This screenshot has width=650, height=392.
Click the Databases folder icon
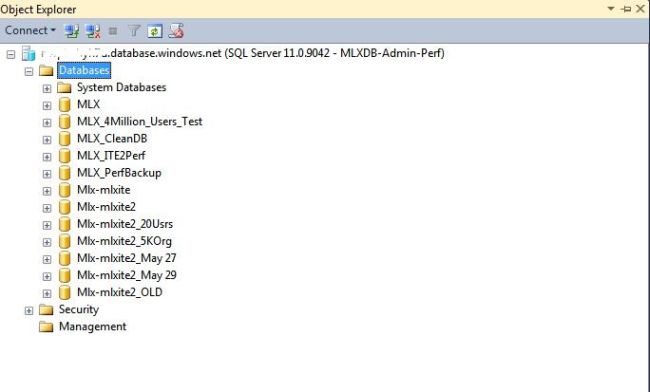[46, 70]
